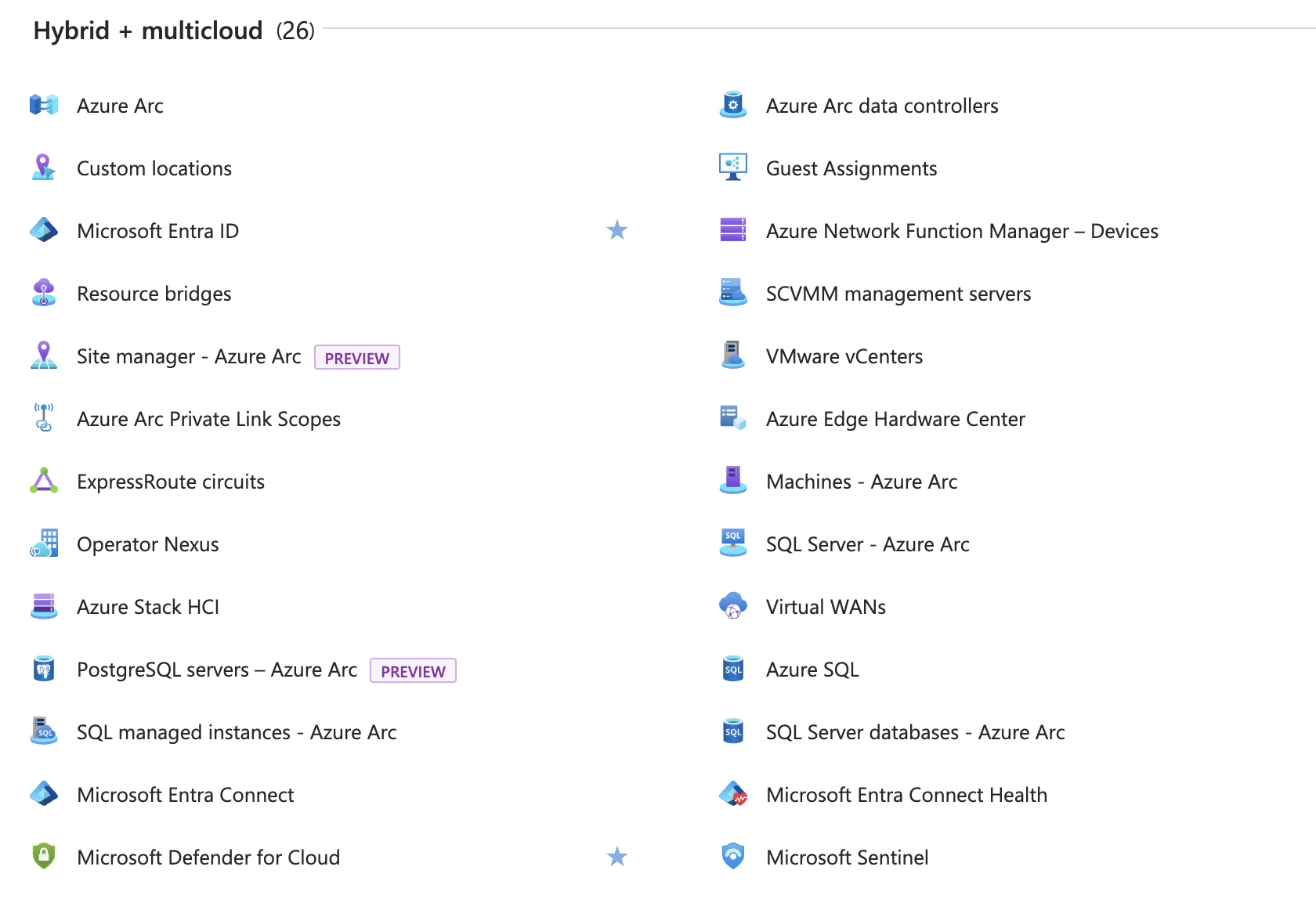Image resolution: width=1316 pixels, height=899 pixels.
Task: Open Guest Assignments
Action: [x=851, y=168]
